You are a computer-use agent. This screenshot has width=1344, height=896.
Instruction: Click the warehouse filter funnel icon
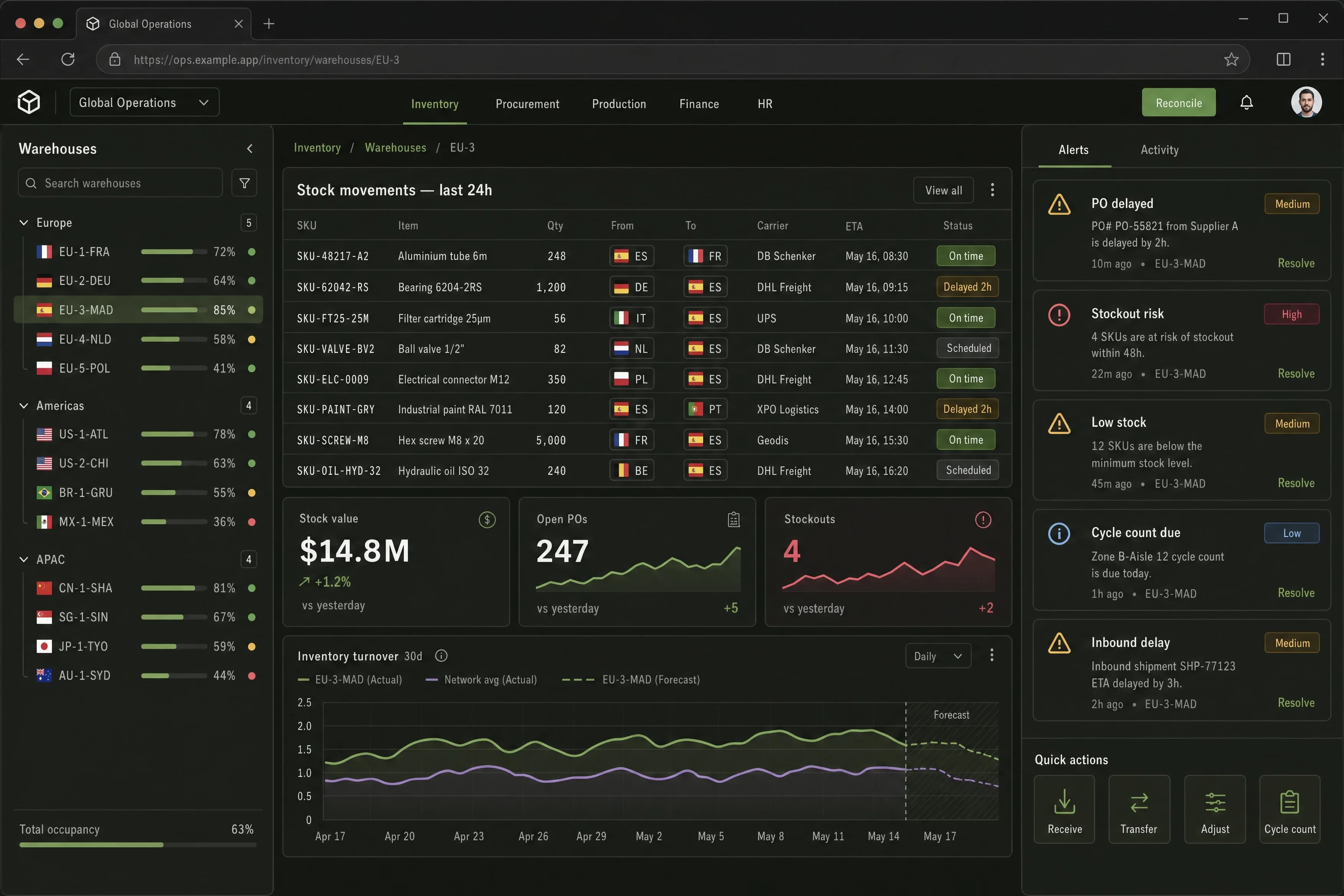point(245,183)
